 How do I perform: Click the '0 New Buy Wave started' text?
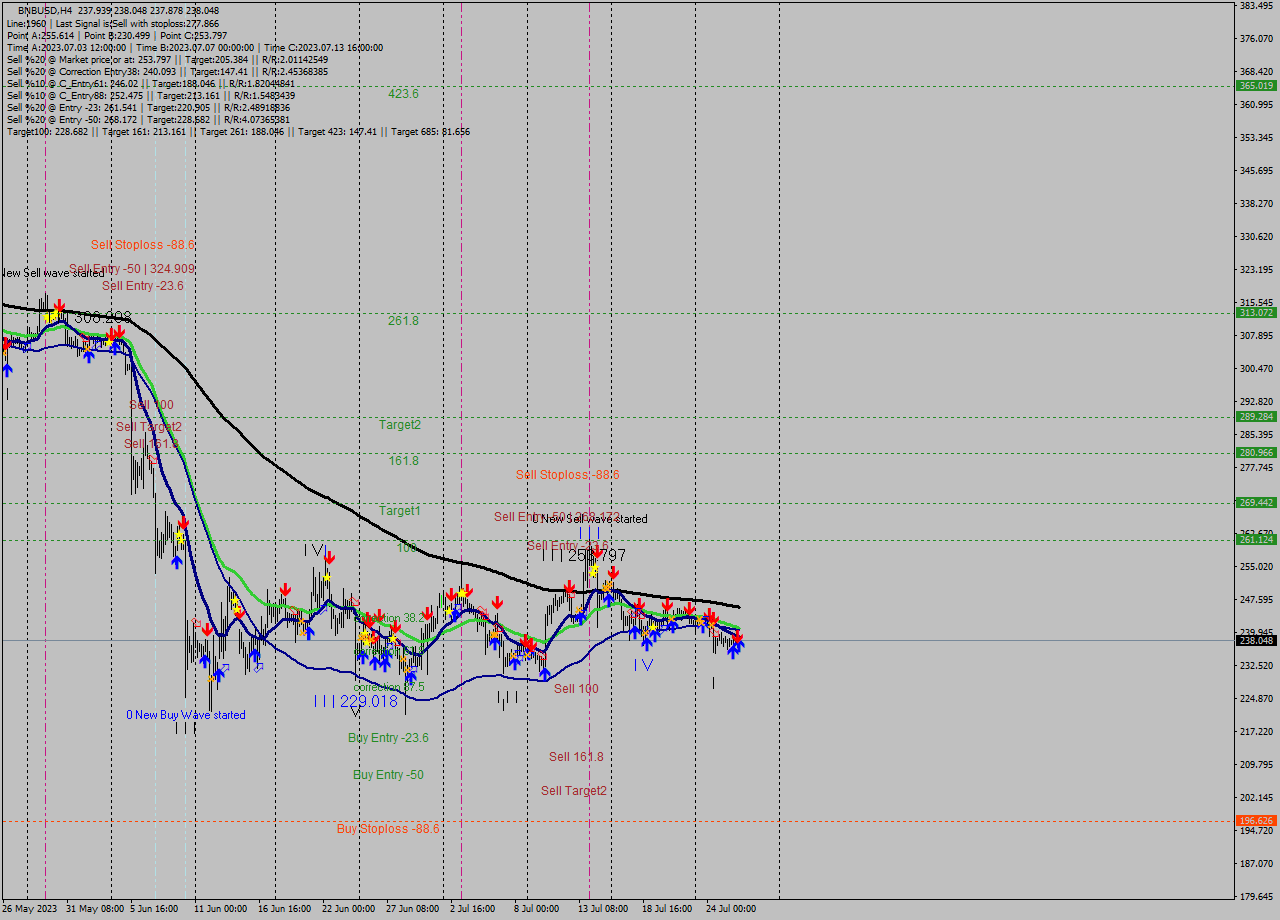(186, 713)
